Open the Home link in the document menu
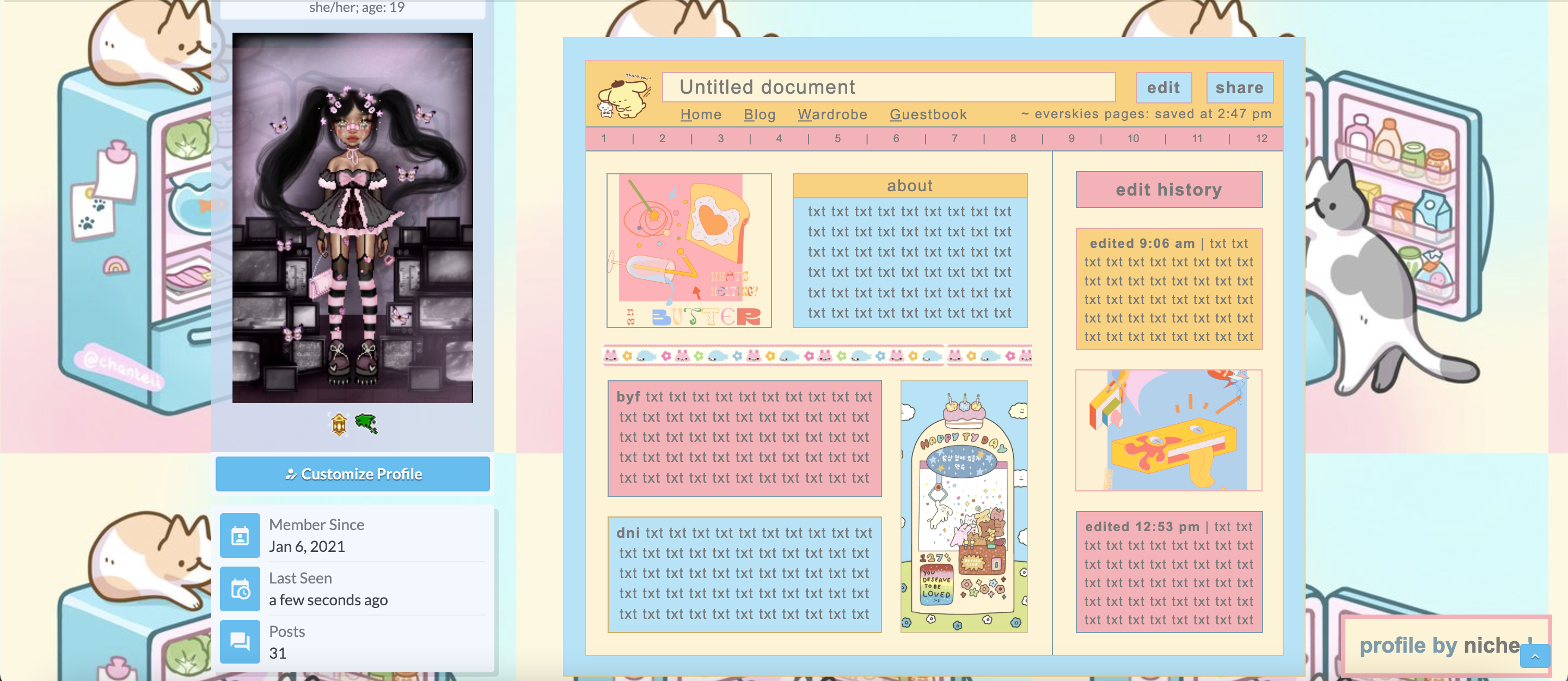 tap(701, 114)
